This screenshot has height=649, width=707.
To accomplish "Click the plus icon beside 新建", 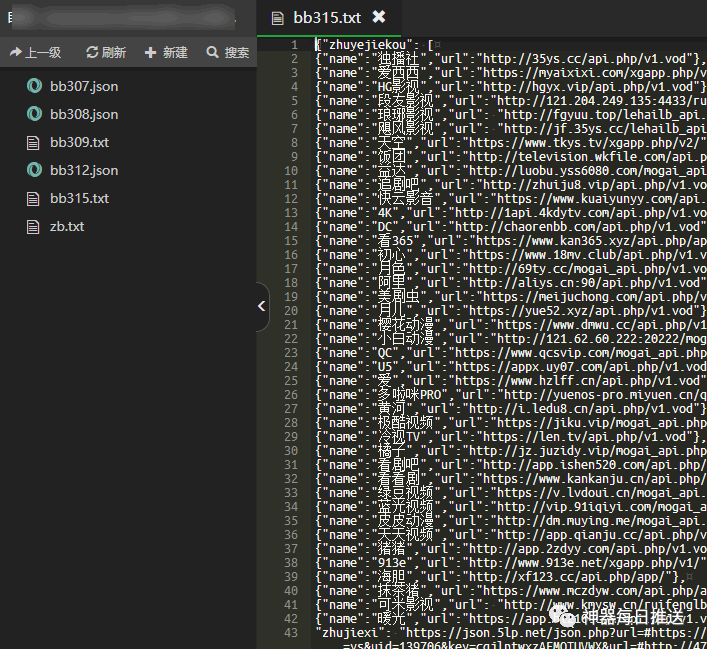I will pyautogui.click(x=151, y=53).
